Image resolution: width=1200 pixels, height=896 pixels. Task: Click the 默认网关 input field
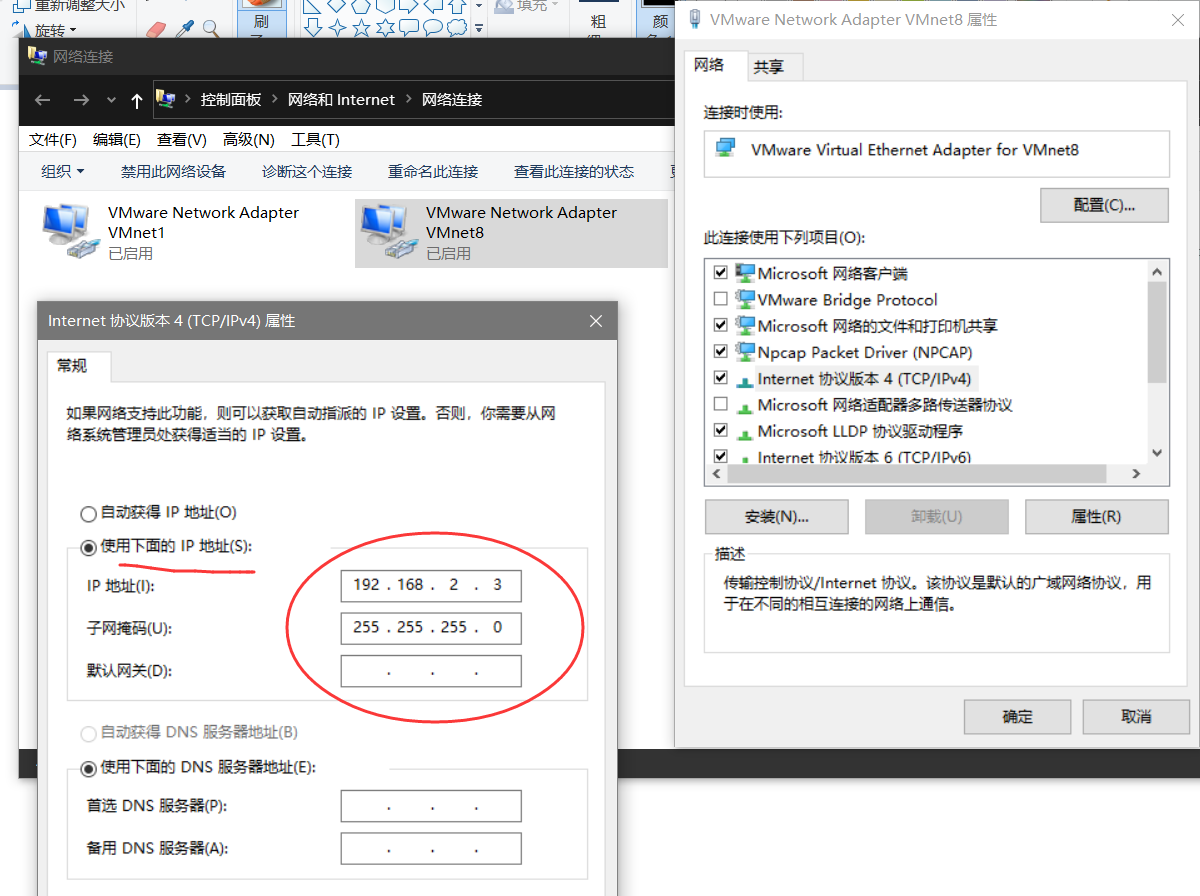(x=431, y=672)
